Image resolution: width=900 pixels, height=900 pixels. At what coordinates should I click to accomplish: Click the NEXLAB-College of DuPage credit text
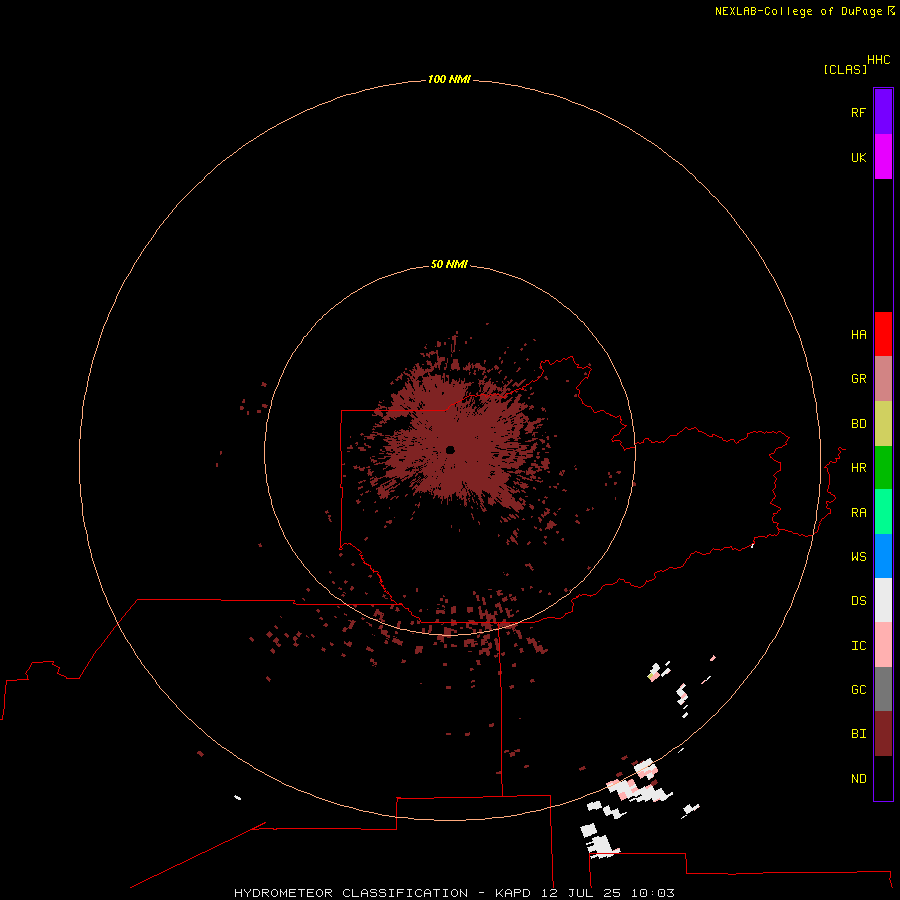(798, 11)
